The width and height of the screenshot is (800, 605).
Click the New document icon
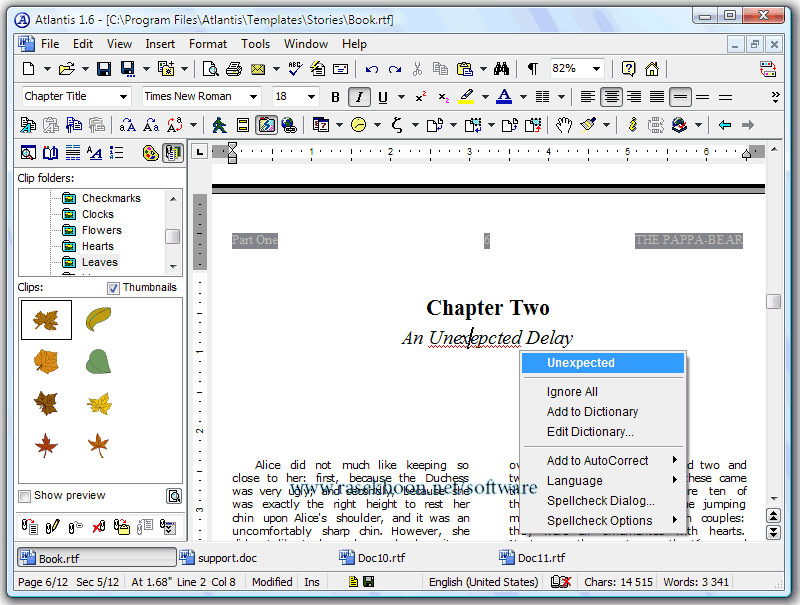tap(29, 68)
